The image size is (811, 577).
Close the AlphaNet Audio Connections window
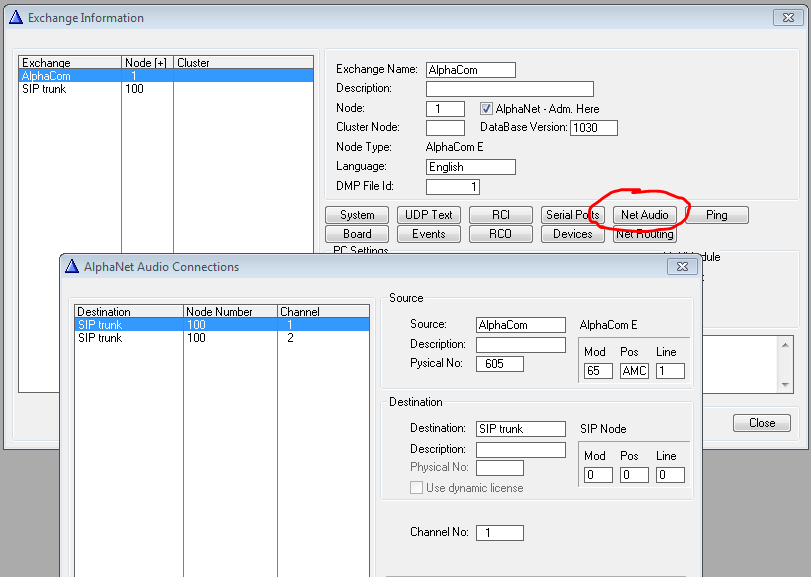(x=682, y=267)
